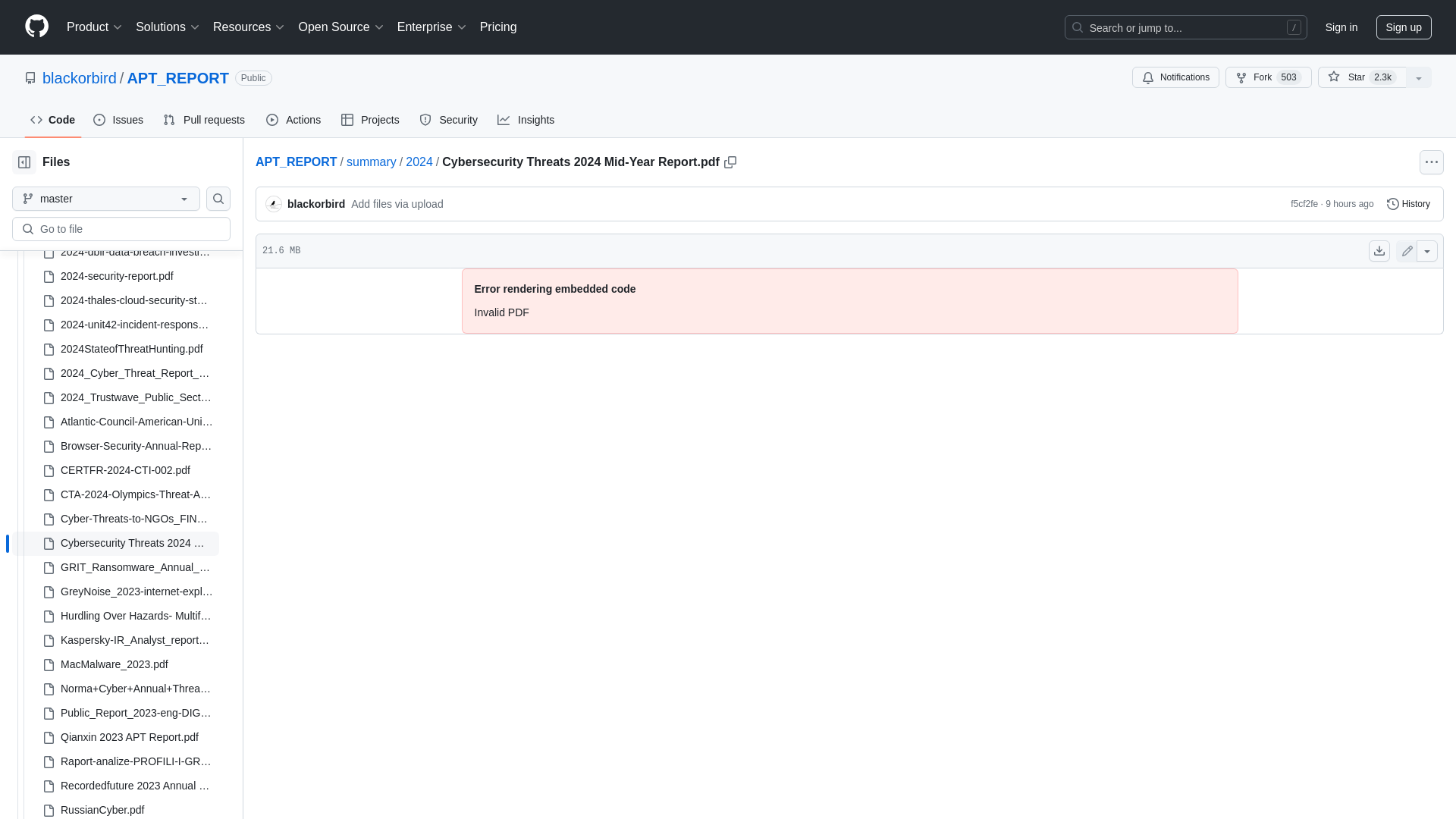Select the Cybersecurity Threats 2024 tree item
The width and height of the screenshot is (1456, 819).
pyautogui.click(x=115, y=543)
